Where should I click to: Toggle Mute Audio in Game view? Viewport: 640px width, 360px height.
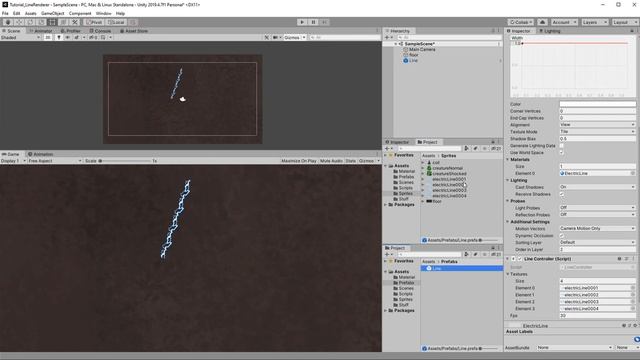331,161
